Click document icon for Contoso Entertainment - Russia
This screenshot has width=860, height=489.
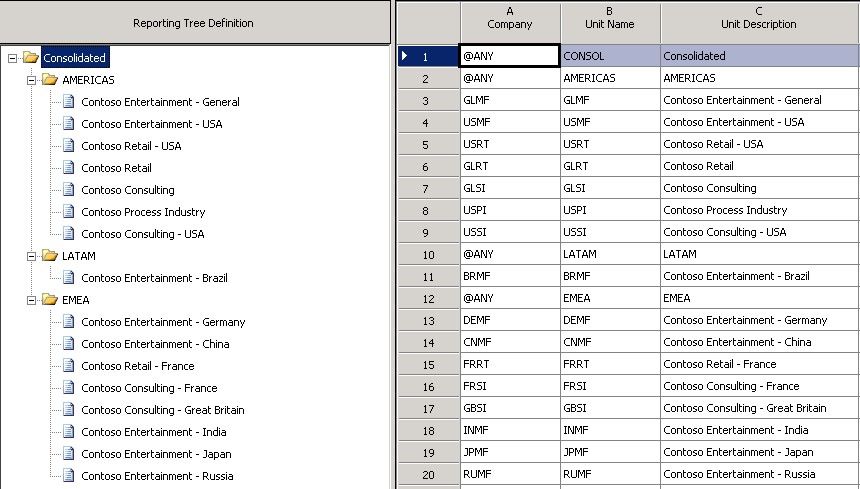pyautogui.click(x=69, y=475)
